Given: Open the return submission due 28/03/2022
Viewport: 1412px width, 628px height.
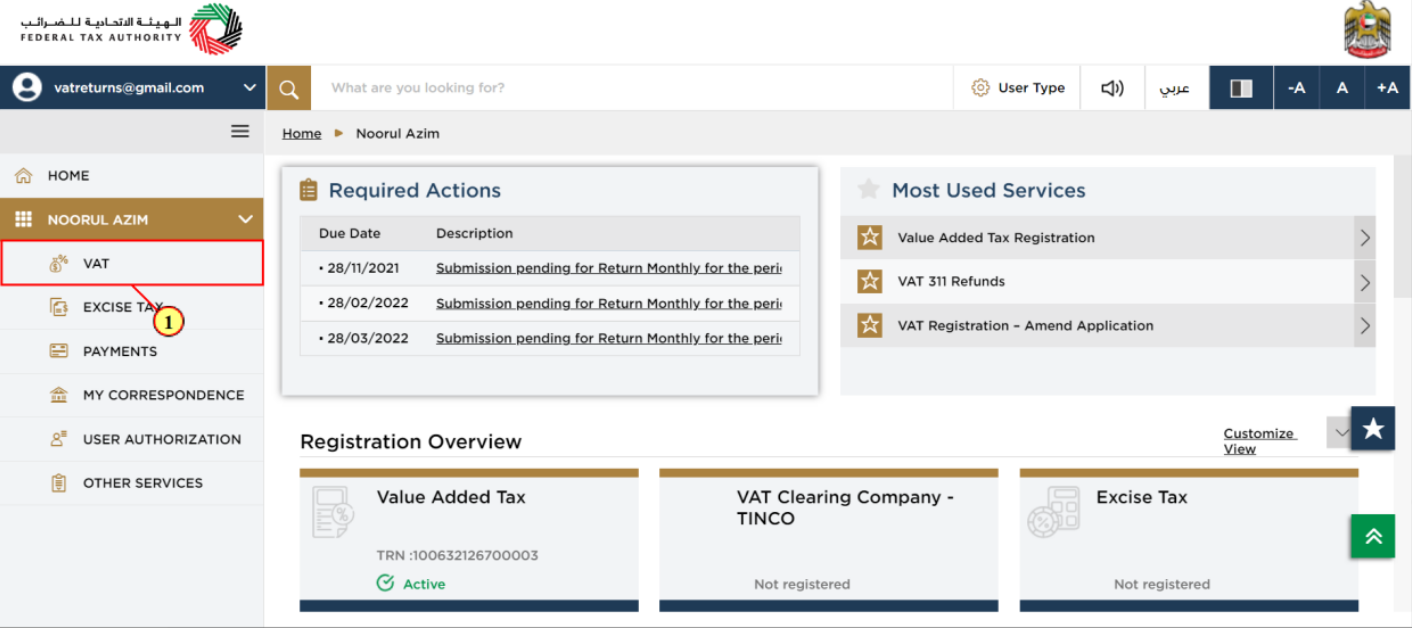Looking at the screenshot, I should [x=608, y=338].
